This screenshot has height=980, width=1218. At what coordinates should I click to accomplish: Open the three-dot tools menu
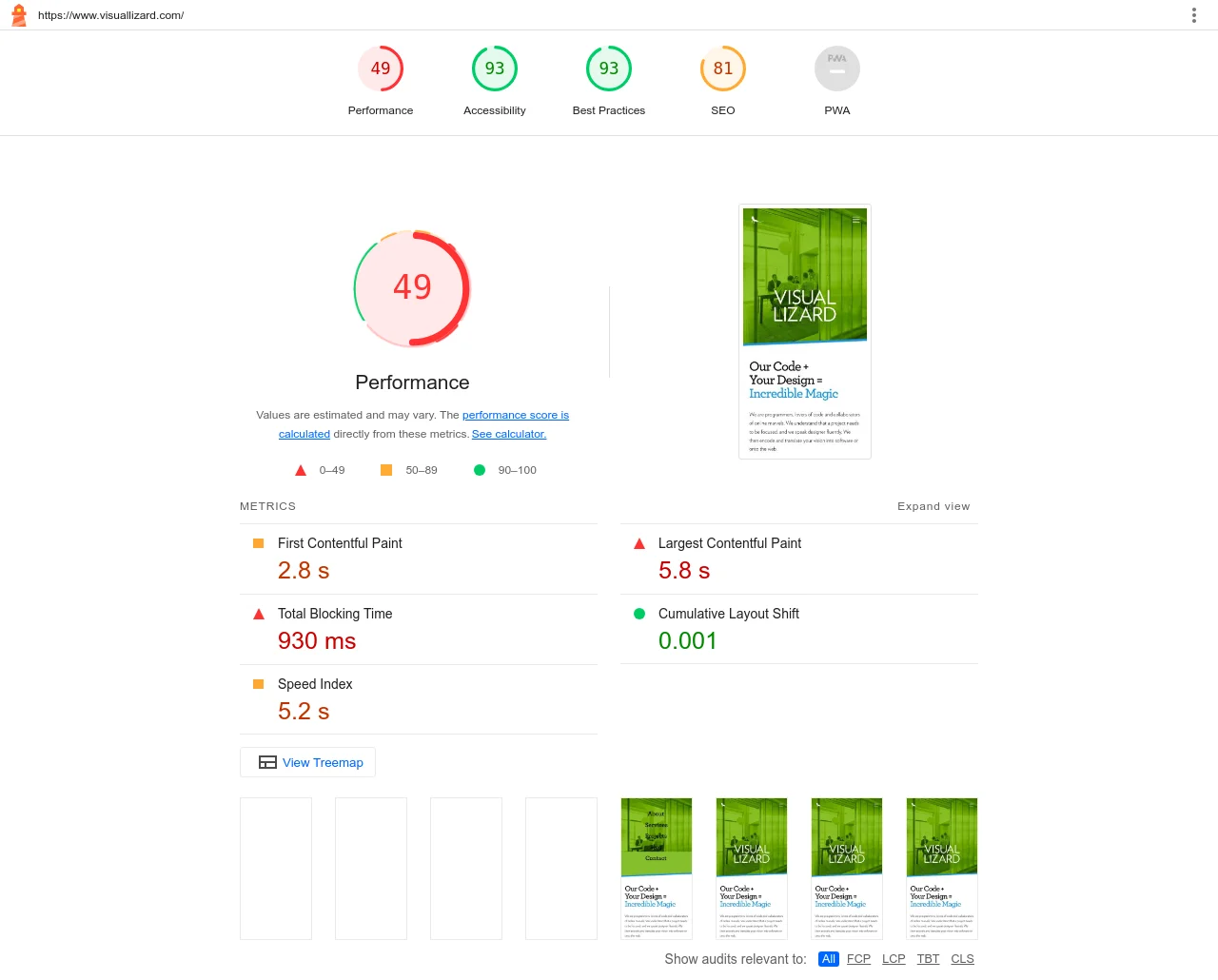point(1193,15)
